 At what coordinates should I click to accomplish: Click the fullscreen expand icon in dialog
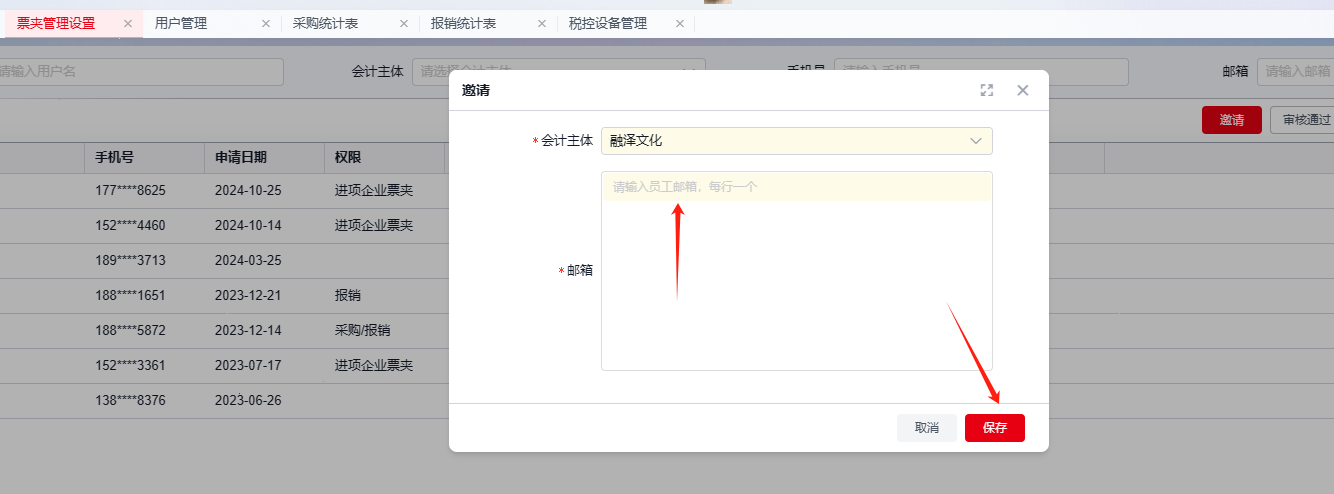point(987,90)
